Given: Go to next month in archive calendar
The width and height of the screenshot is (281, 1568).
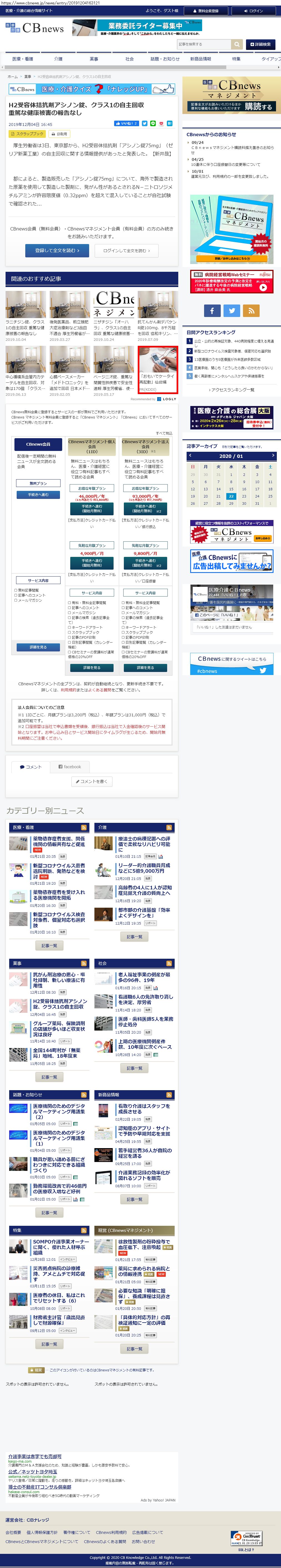Looking at the screenshot, I should 272,455.
